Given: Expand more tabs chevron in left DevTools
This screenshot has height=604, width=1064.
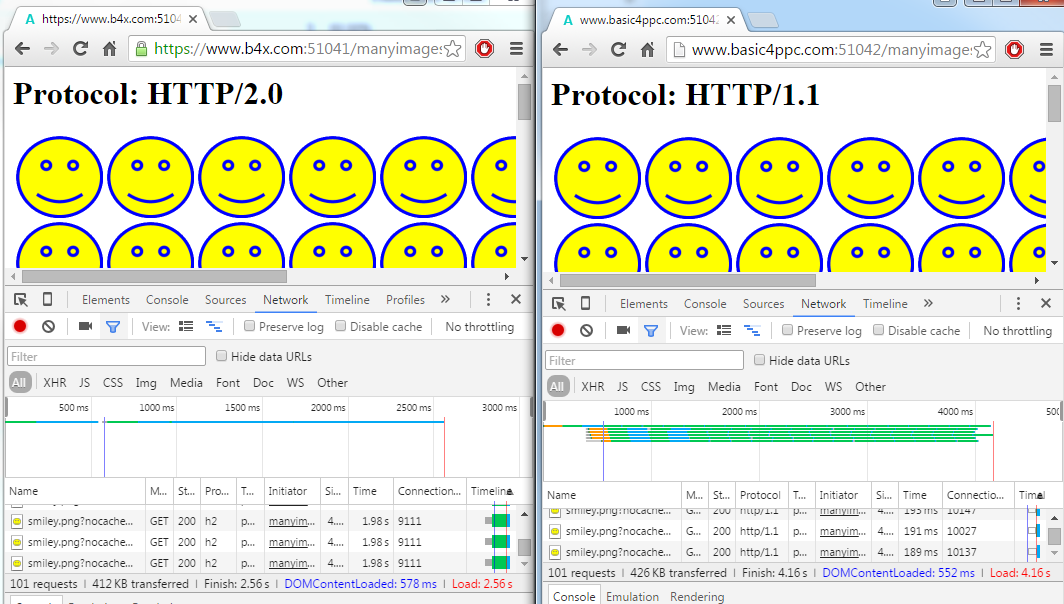Looking at the screenshot, I should [x=445, y=299].
